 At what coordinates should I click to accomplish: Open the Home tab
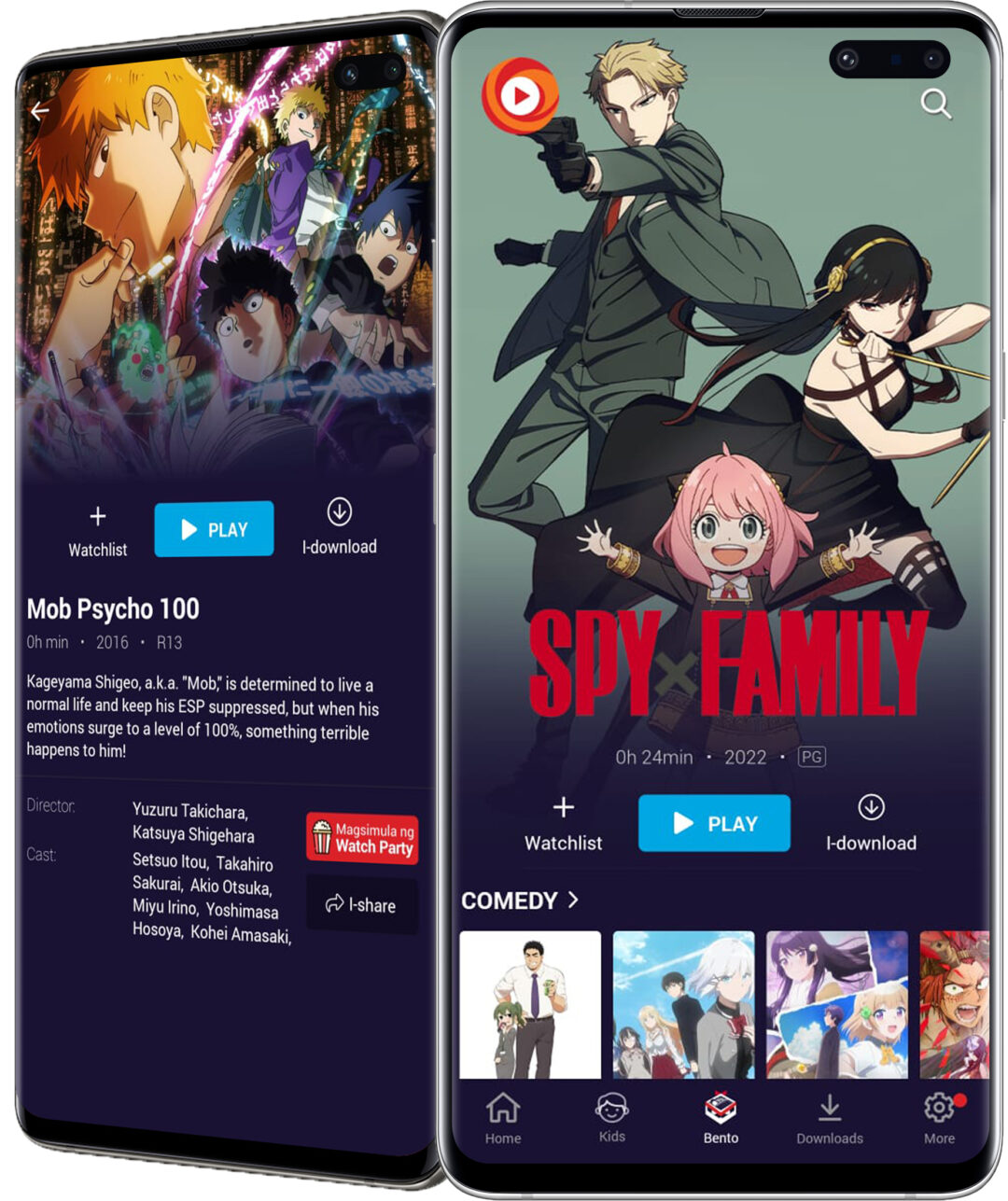502,1118
